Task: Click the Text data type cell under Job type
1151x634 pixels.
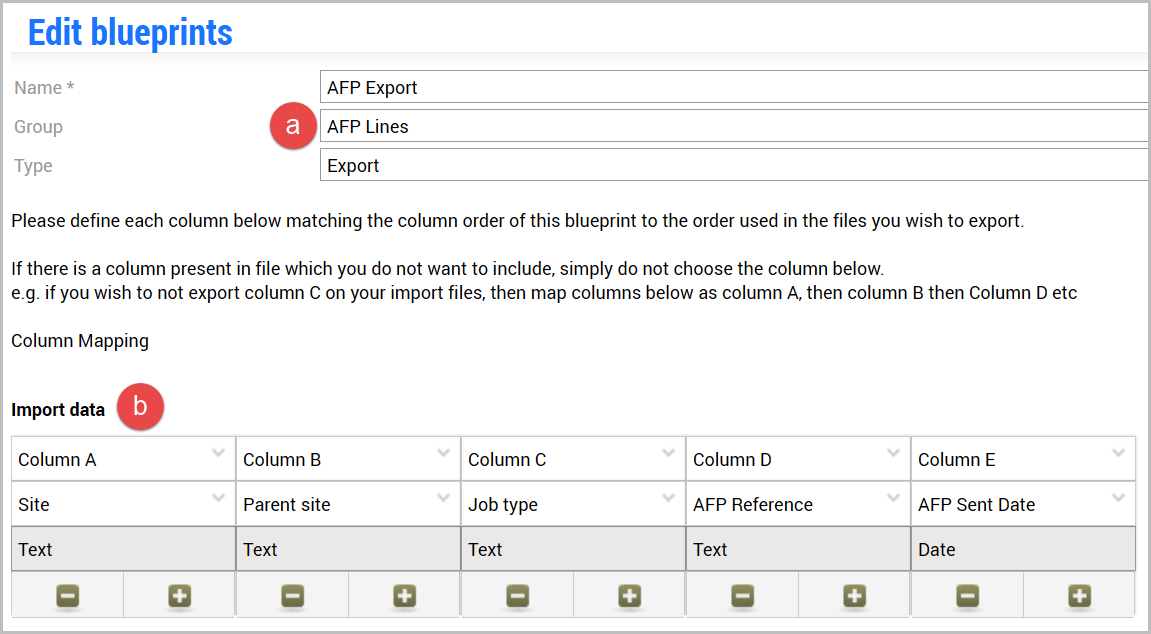Action: pos(573,549)
